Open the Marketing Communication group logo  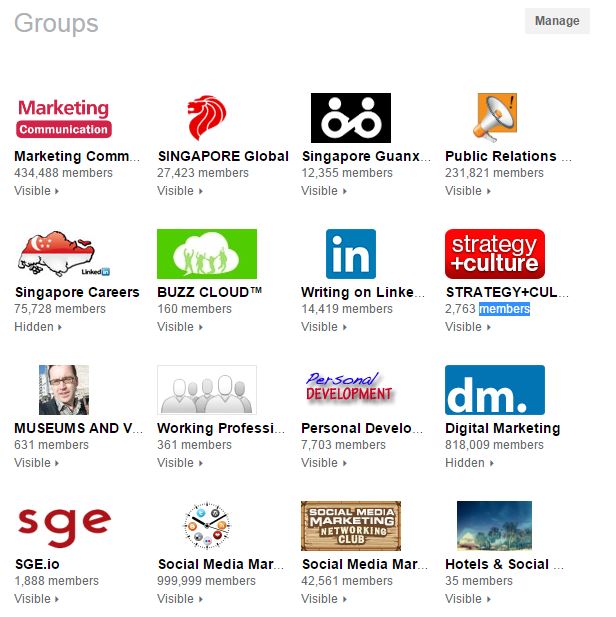click(64, 118)
